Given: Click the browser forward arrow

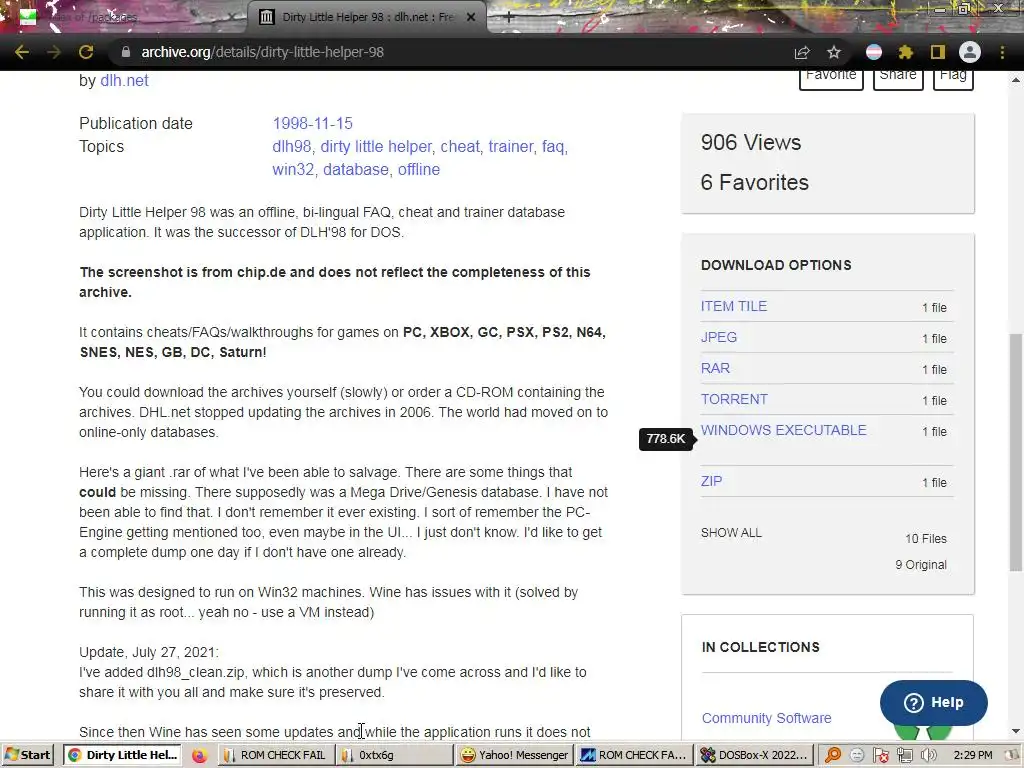Looking at the screenshot, I should [54, 52].
